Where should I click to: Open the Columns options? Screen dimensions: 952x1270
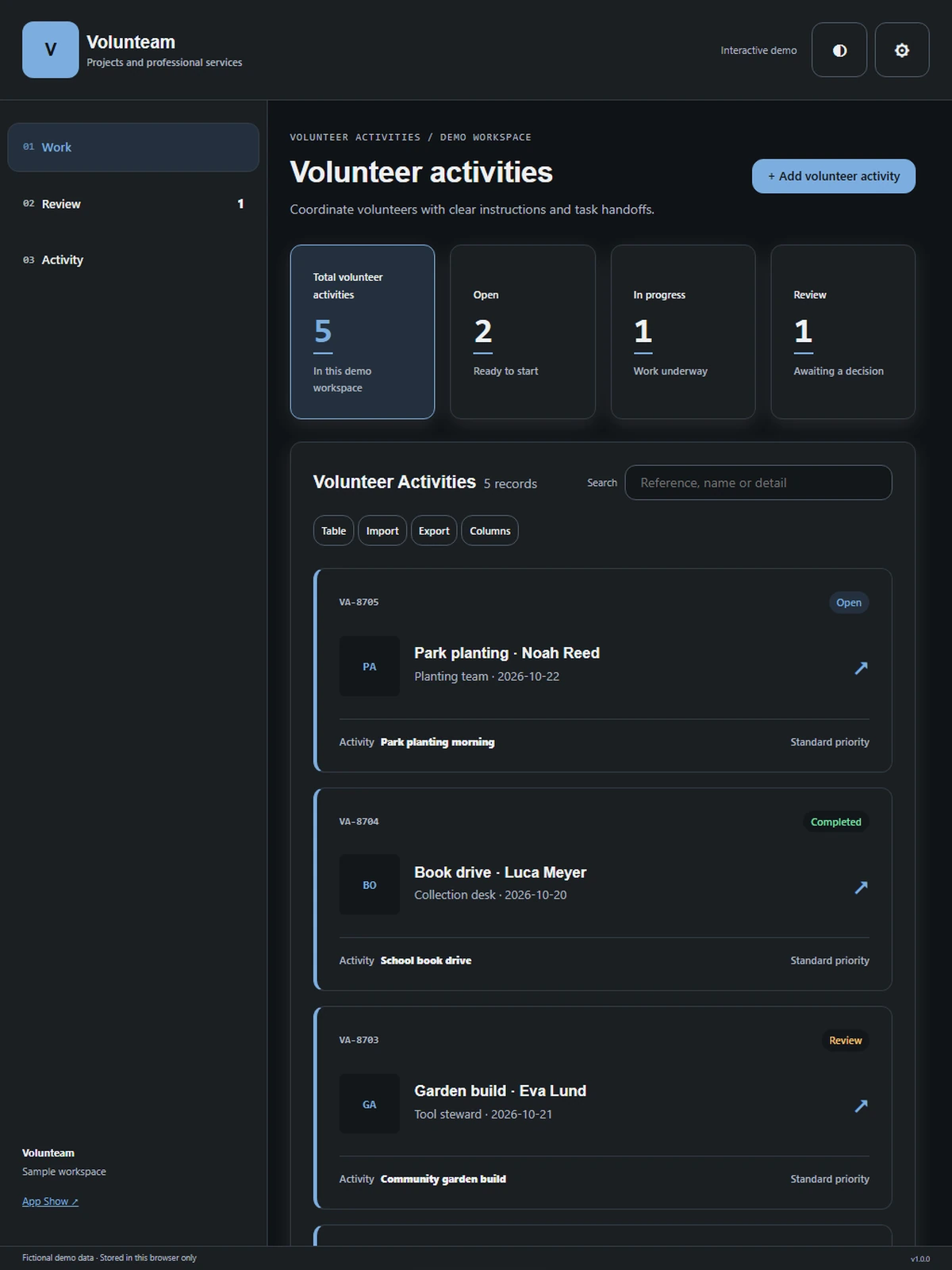(x=490, y=531)
